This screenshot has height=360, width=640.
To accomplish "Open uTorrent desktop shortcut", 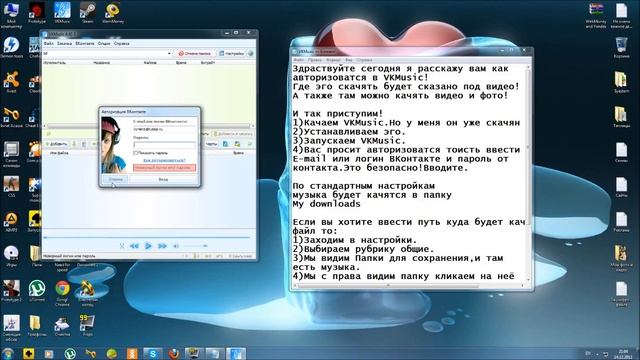I will (37, 291).
